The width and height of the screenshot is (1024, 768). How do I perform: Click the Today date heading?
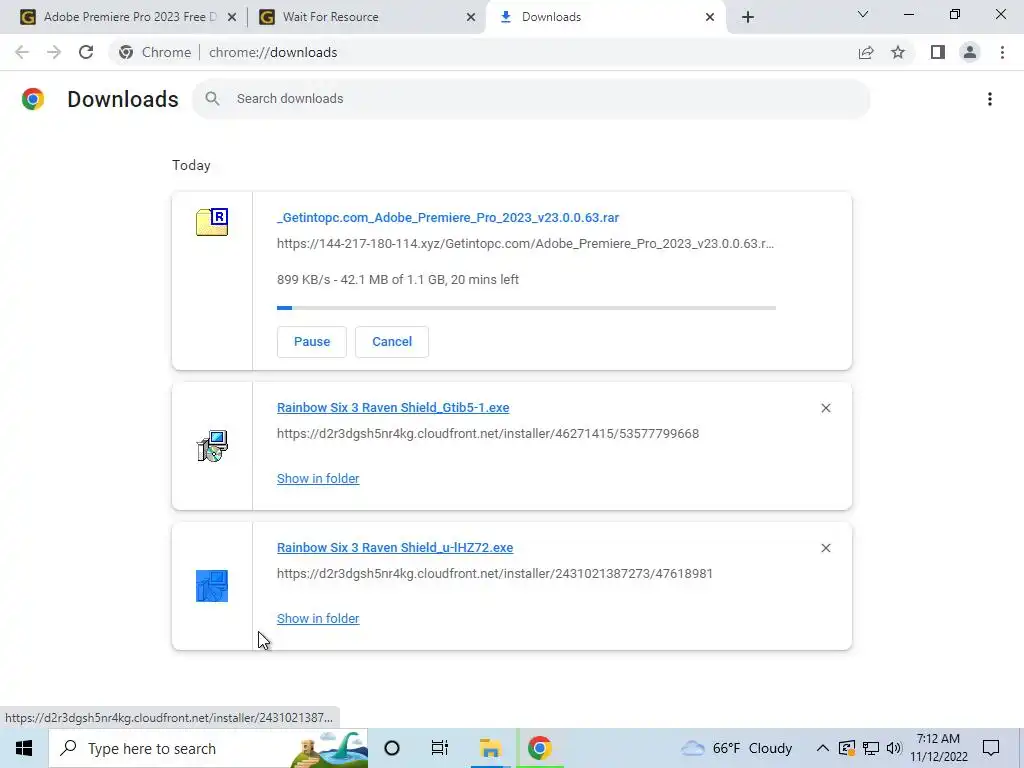click(191, 165)
